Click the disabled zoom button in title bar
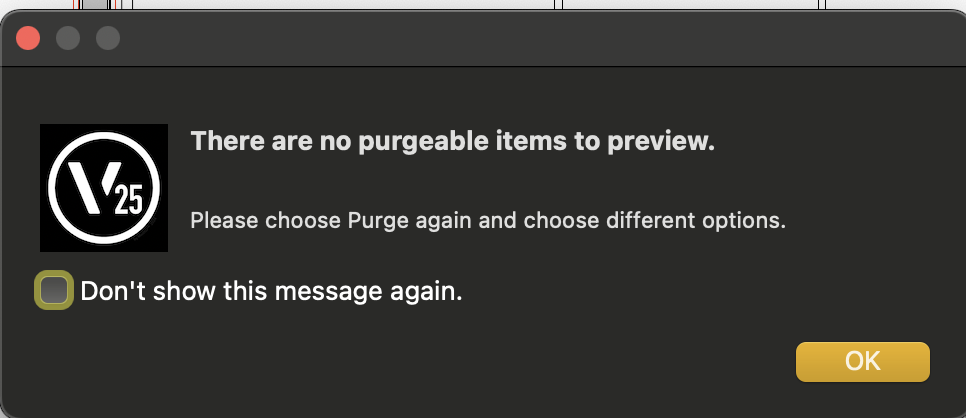Viewport: 966px width, 418px height. (x=107, y=38)
